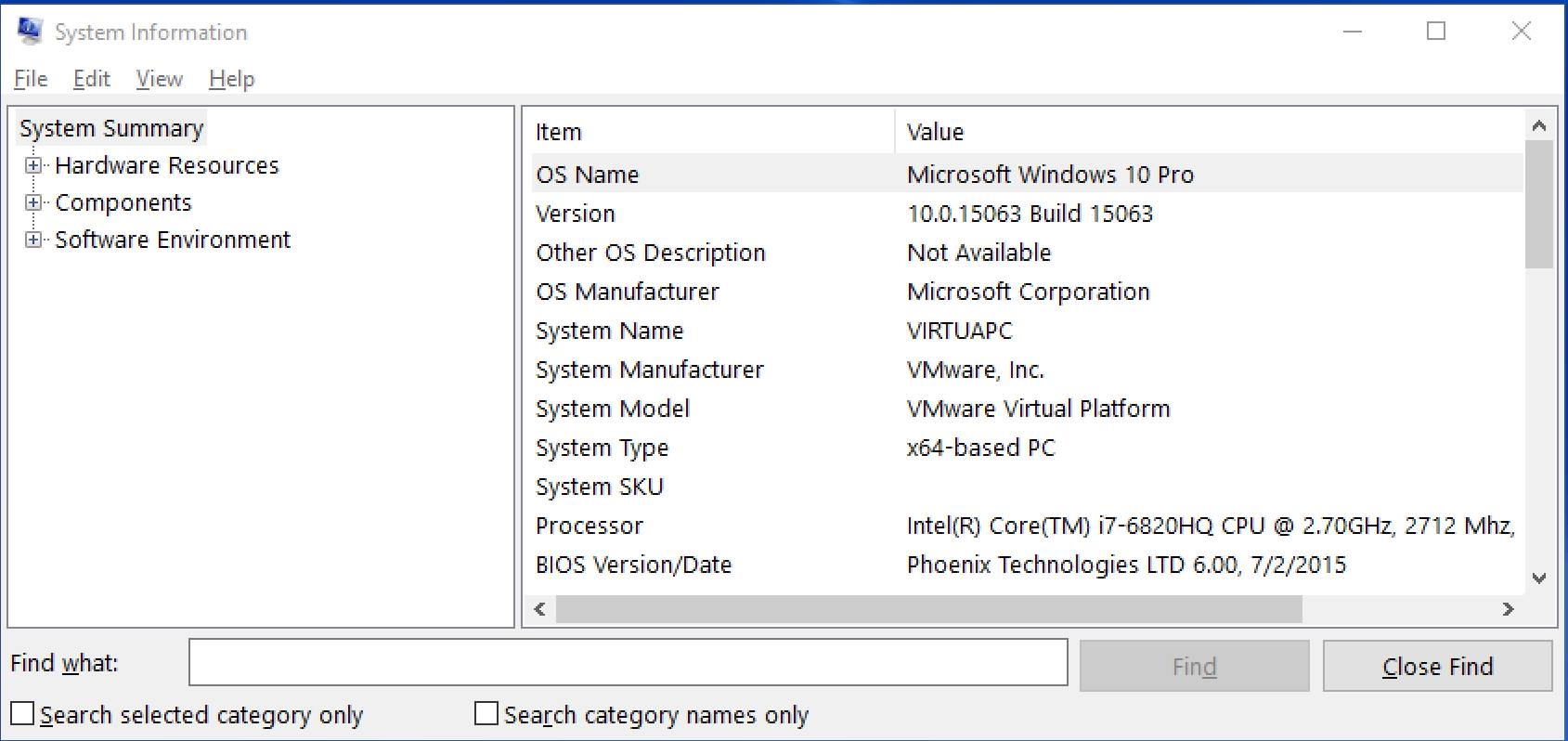Expand the Software Environment node

[33, 240]
